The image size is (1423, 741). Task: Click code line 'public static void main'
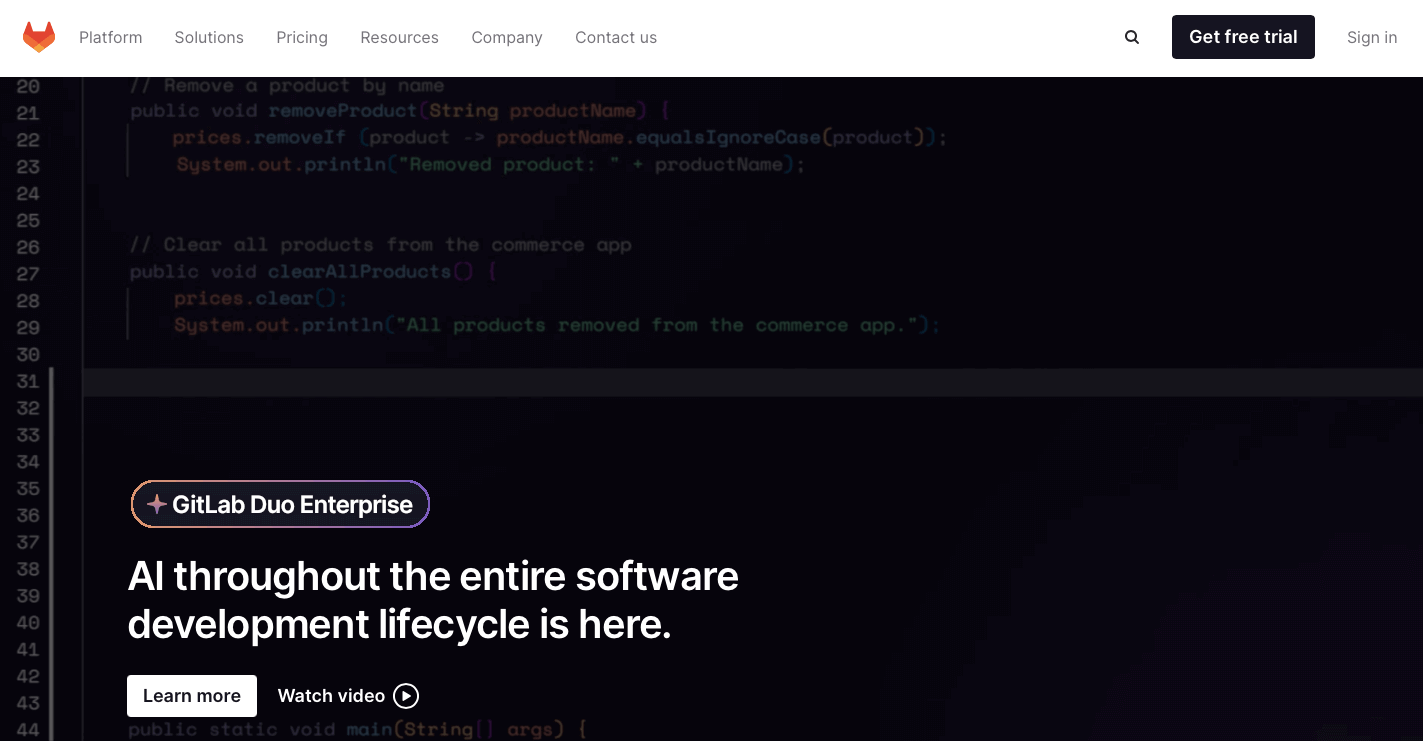358,729
